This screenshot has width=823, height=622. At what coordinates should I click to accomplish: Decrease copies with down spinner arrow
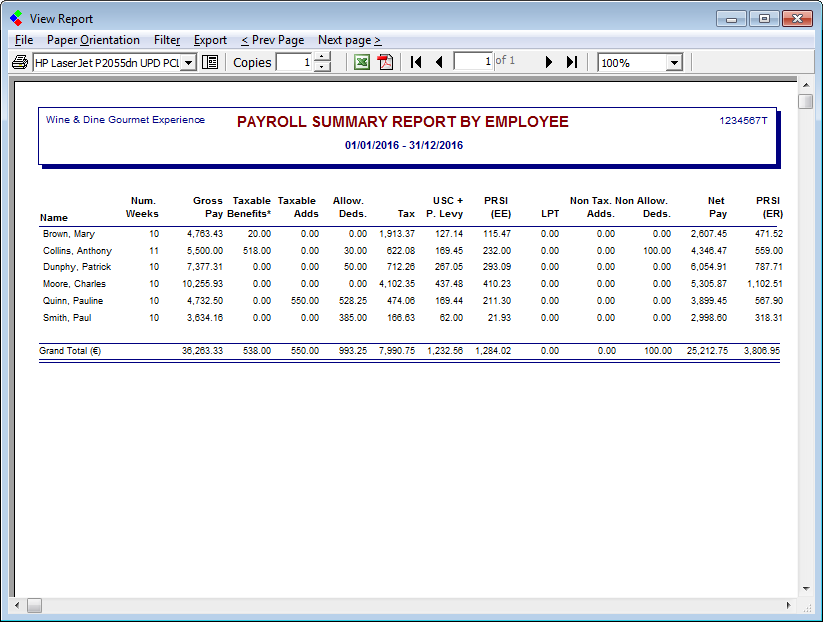coord(322,67)
